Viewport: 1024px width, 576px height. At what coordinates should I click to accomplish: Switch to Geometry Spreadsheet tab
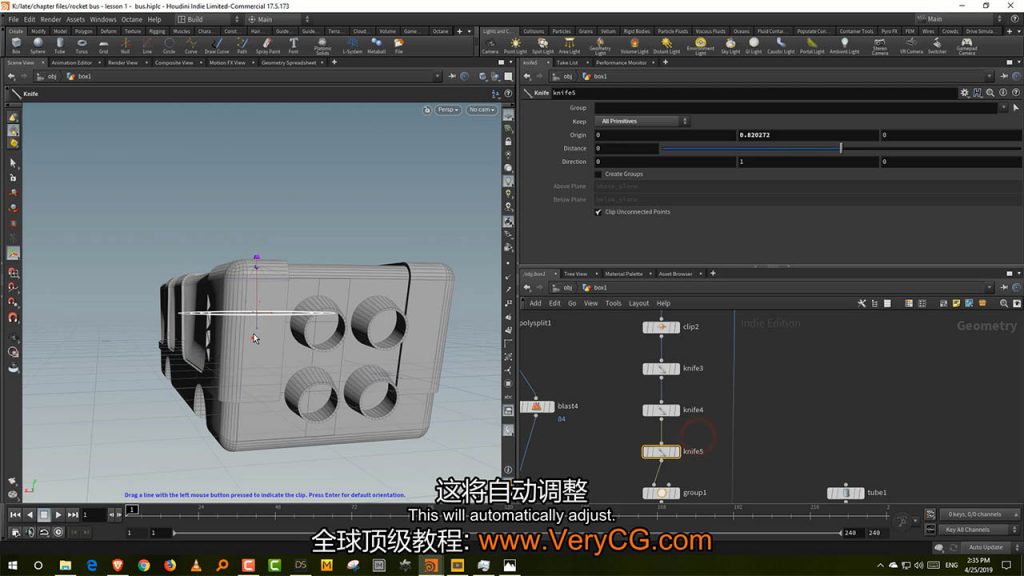click(289, 63)
